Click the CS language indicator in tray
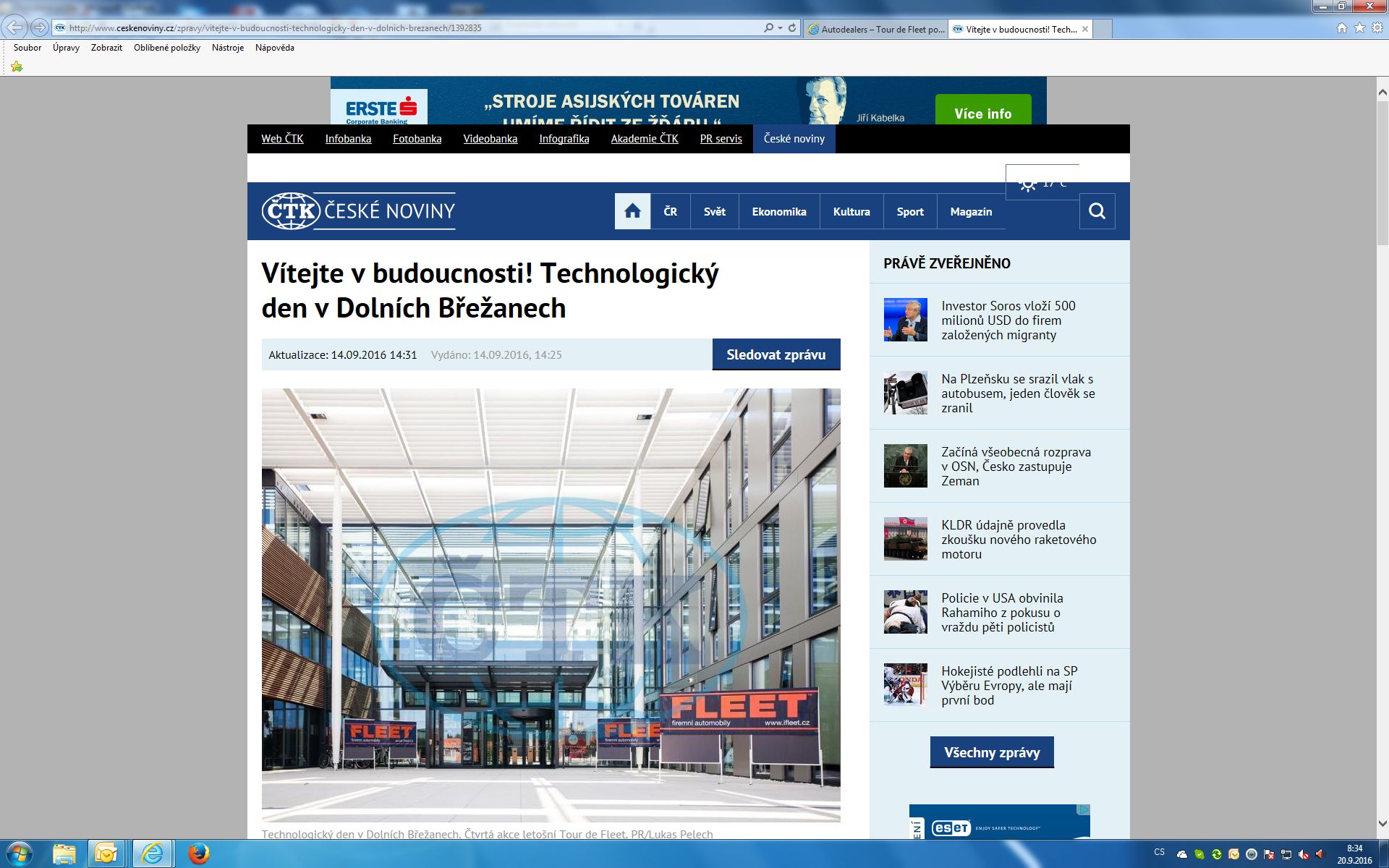Viewport: 1389px width, 868px height. pos(1160,852)
